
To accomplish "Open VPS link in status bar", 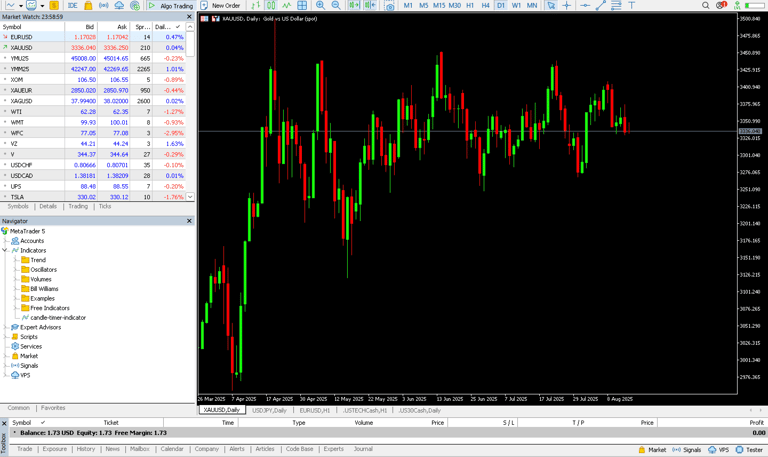I will (719, 450).
